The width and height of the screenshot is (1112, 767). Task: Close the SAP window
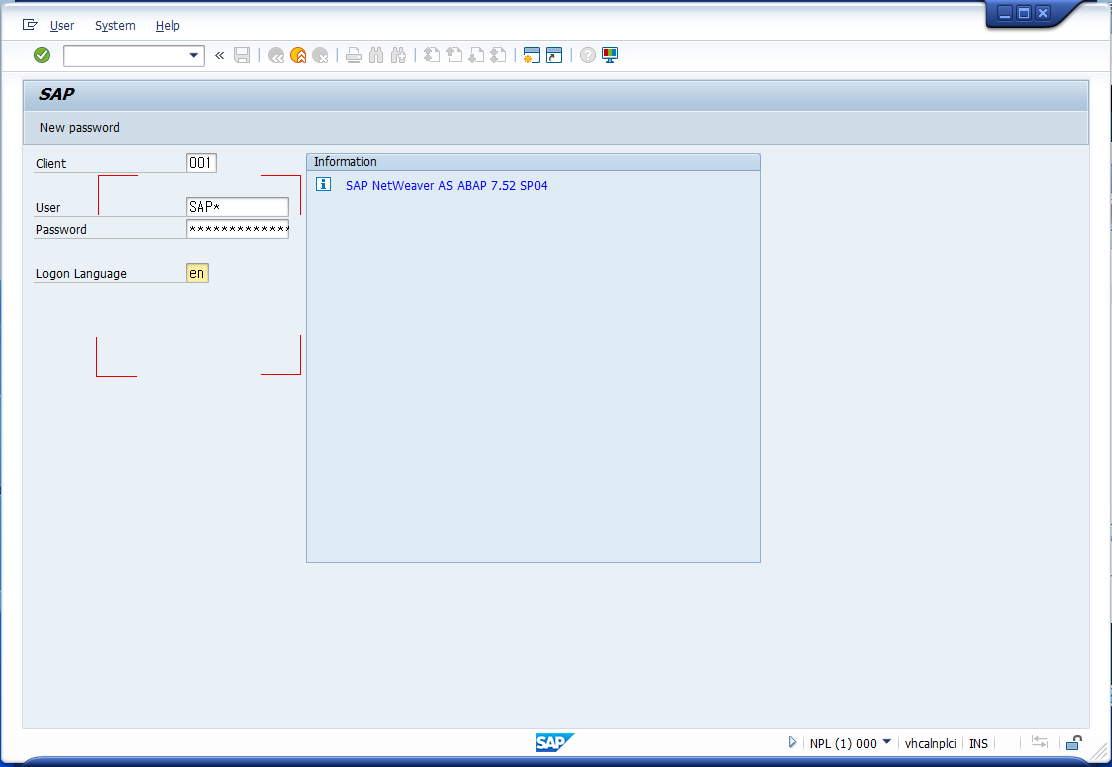(x=1042, y=13)
